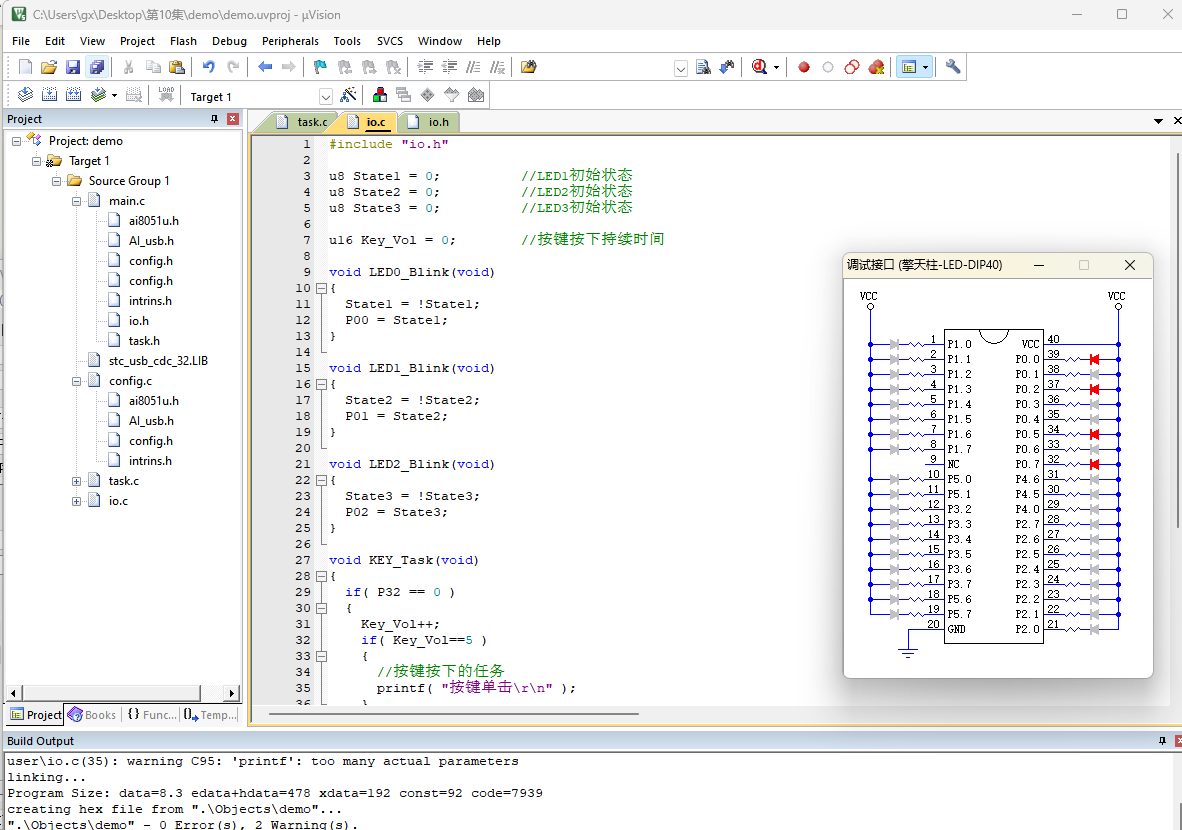Kill all breakpoints icon
Screen dimensions: 1182x830
[x=876, y=67]
